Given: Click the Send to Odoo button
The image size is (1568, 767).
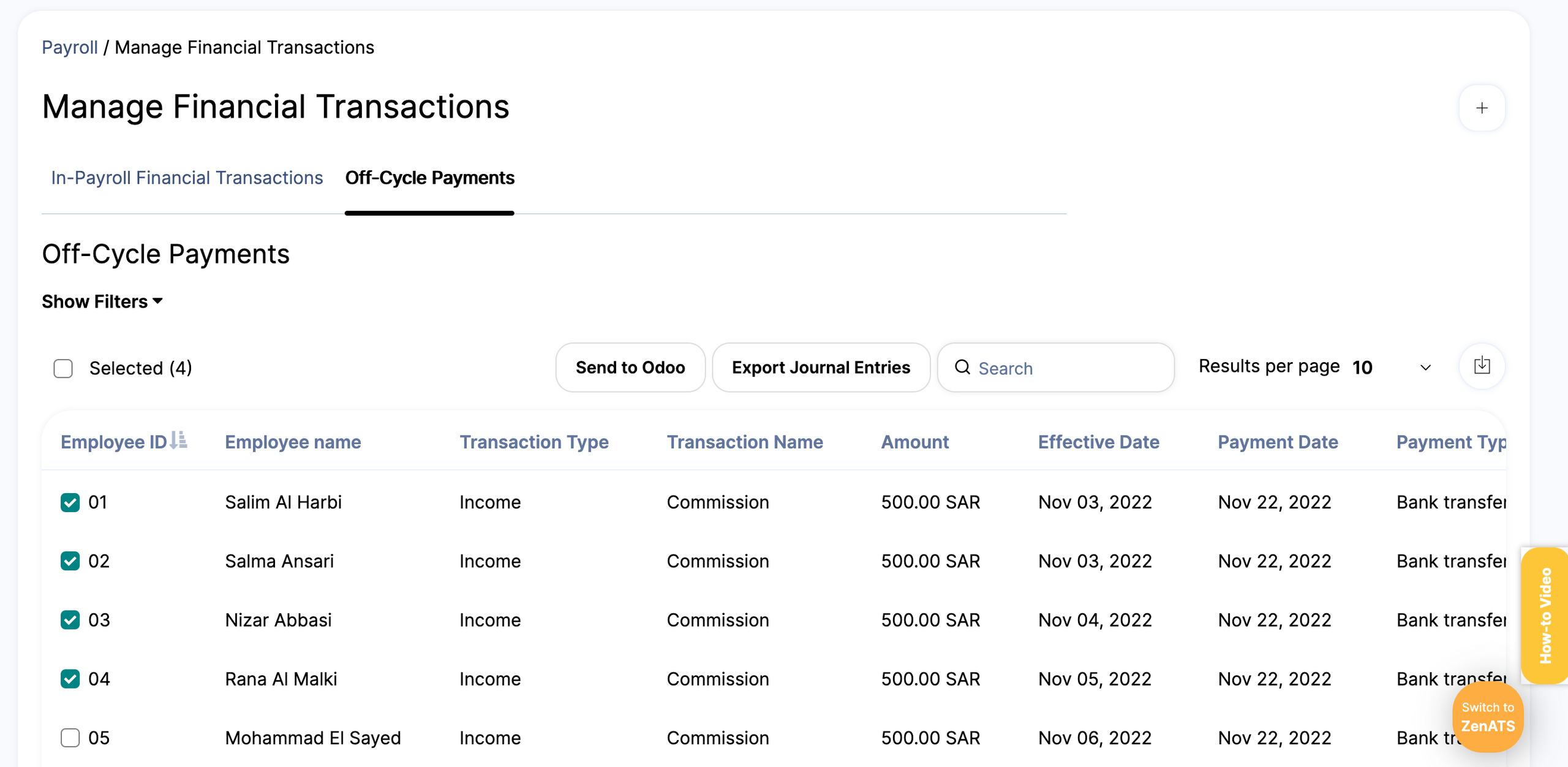Looking at the screenshot, I should pyautogui.click(x=630, y=368).
